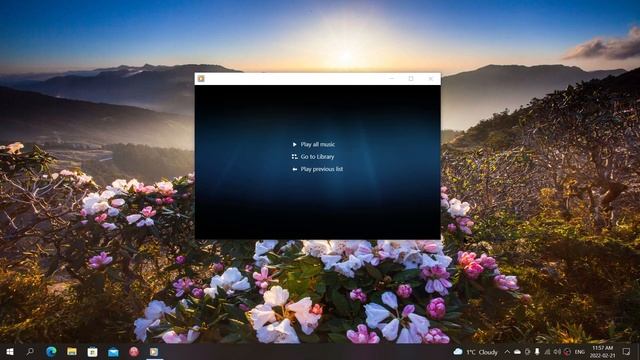Open Microsoft Store from taskbar
The height and width of the screenshot is (360, 640).
click(93, 351)
